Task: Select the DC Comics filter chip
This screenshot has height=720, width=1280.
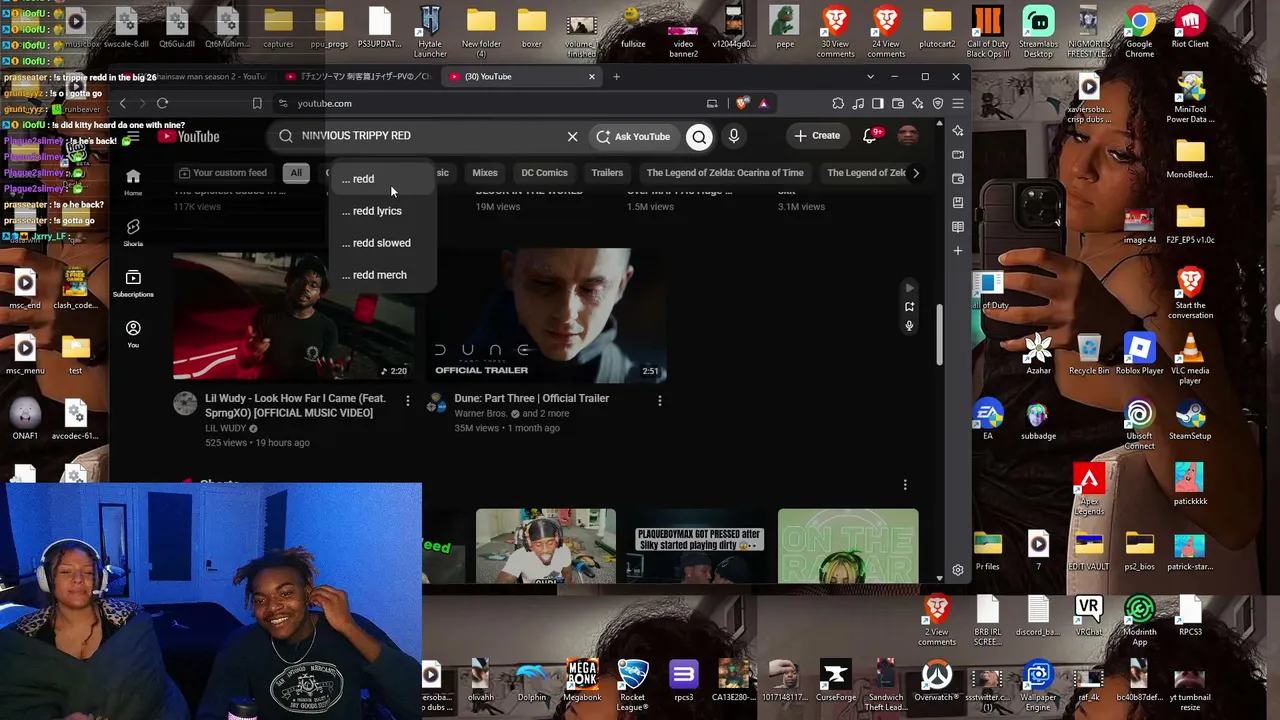Action: pyautogui.click(x=544, y=173)
